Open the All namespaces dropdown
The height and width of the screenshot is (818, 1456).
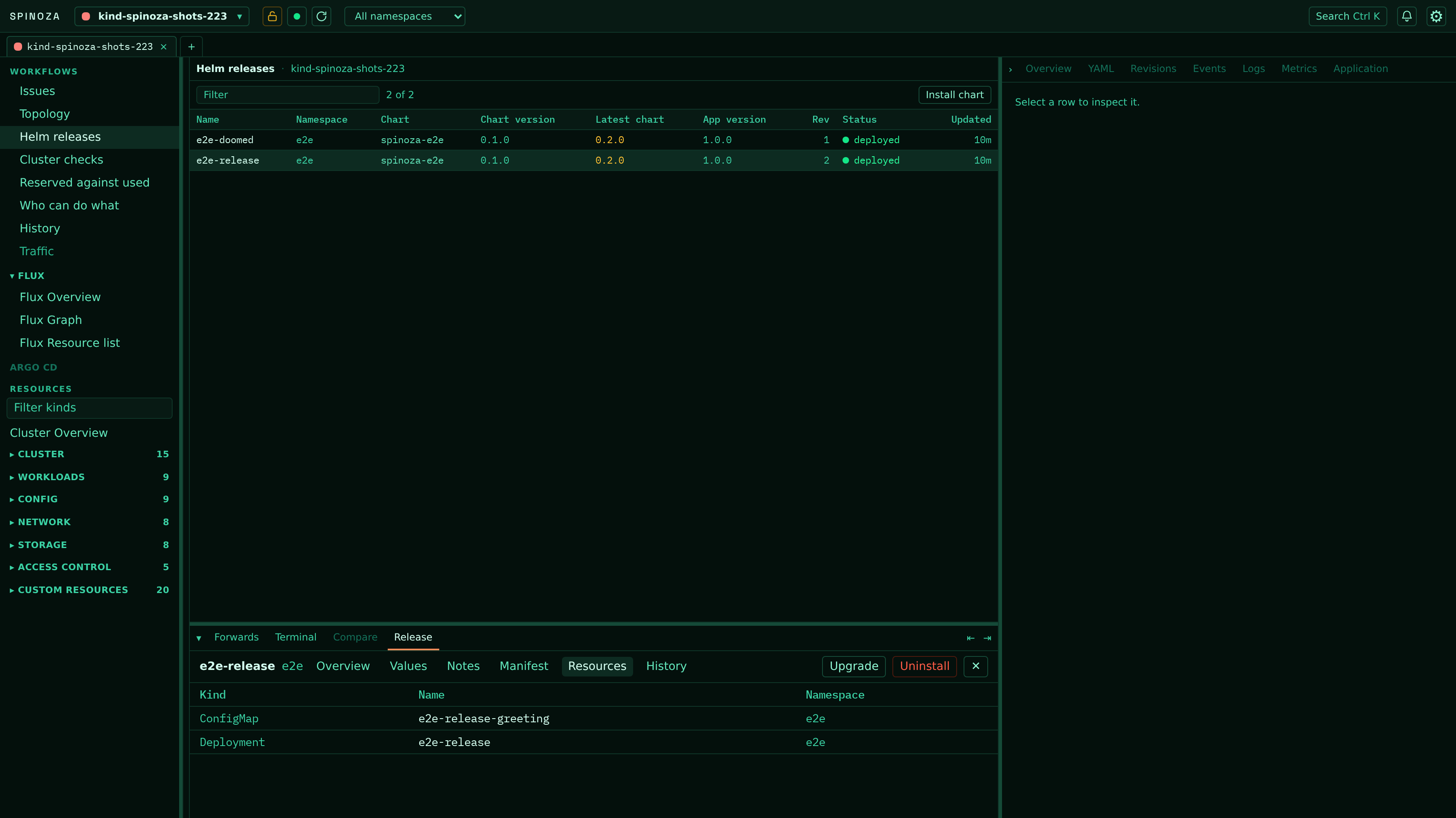[x=405, y=16]
